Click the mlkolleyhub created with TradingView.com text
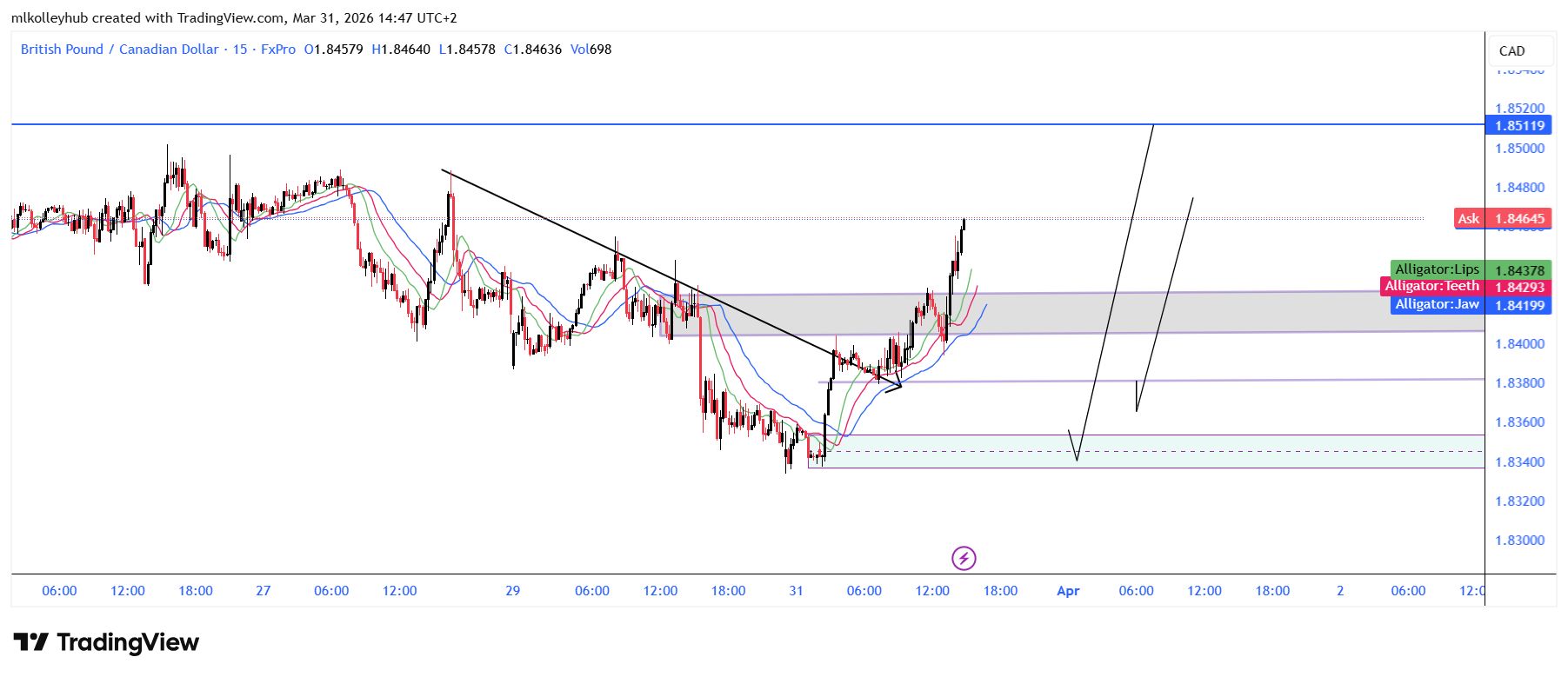Screen dimensions: 1568x677 click(234, 17)
